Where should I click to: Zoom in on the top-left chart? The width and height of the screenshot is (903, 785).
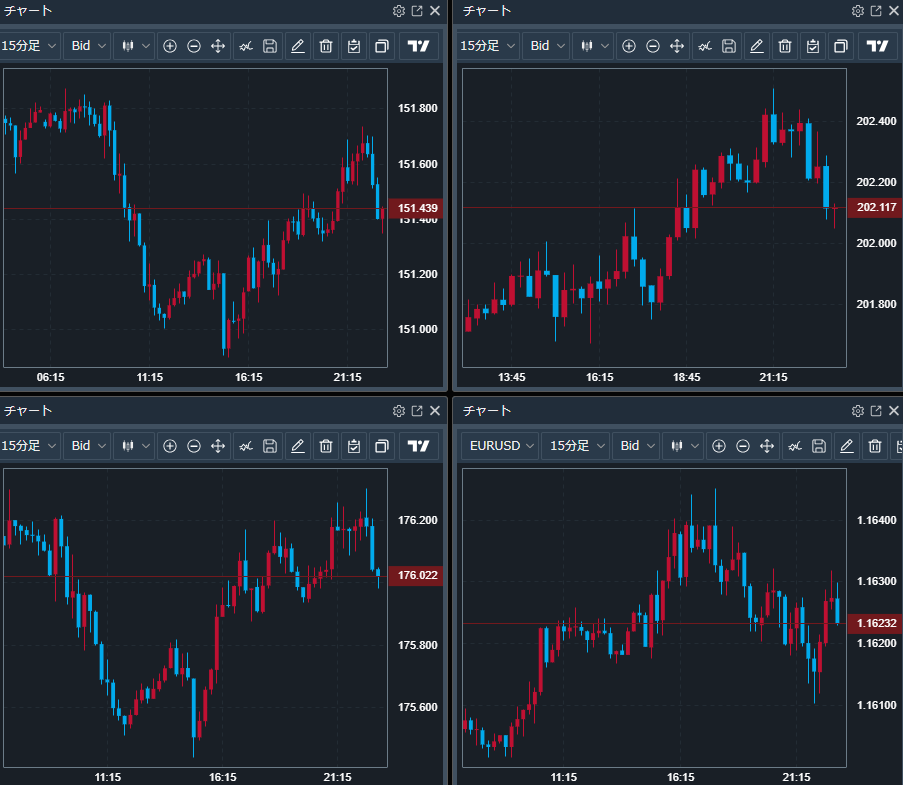[169, 46]
